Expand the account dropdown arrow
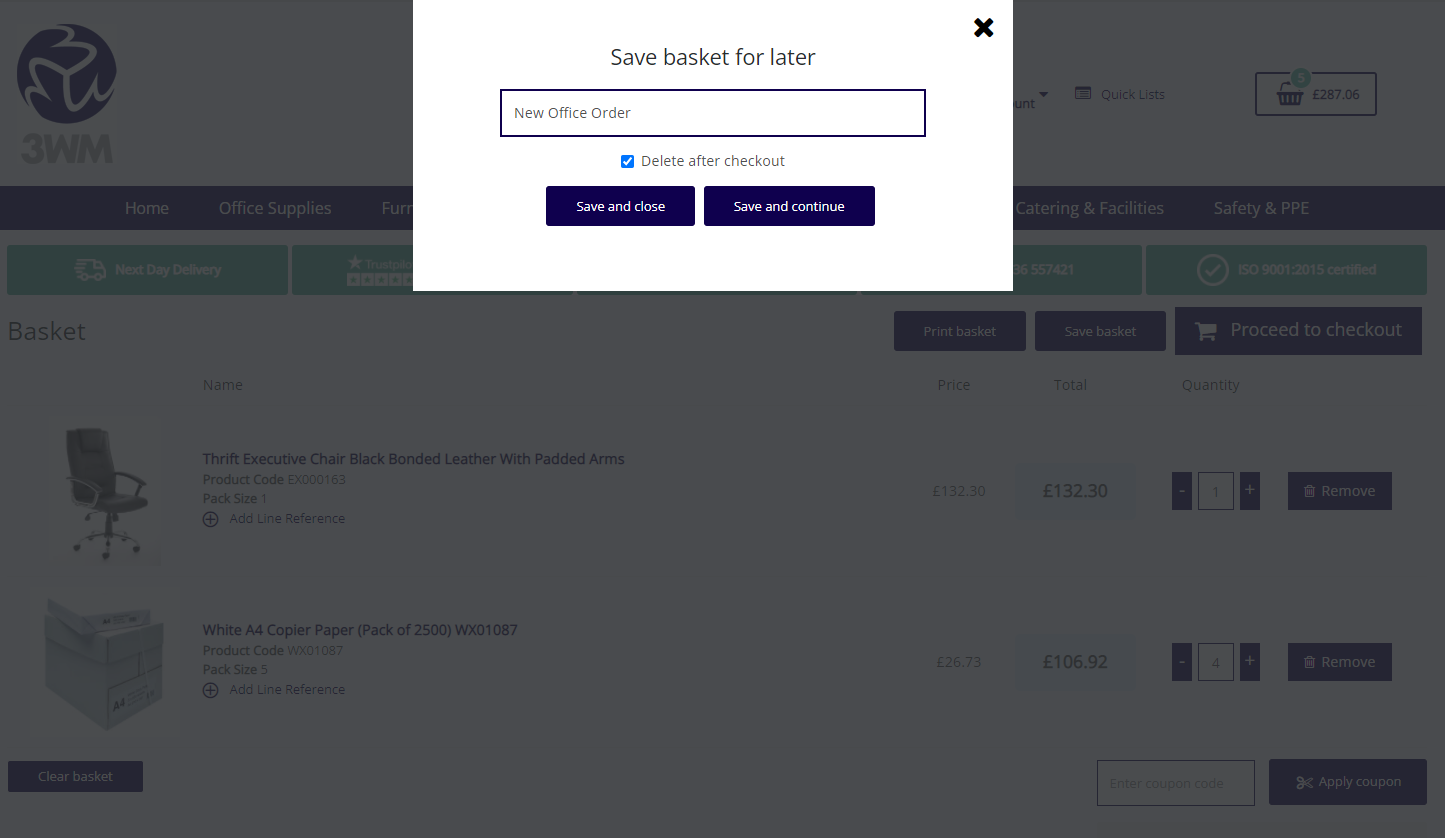Image resolution: width=1445 pixels, height=838 pixels. pos(1043,95)
